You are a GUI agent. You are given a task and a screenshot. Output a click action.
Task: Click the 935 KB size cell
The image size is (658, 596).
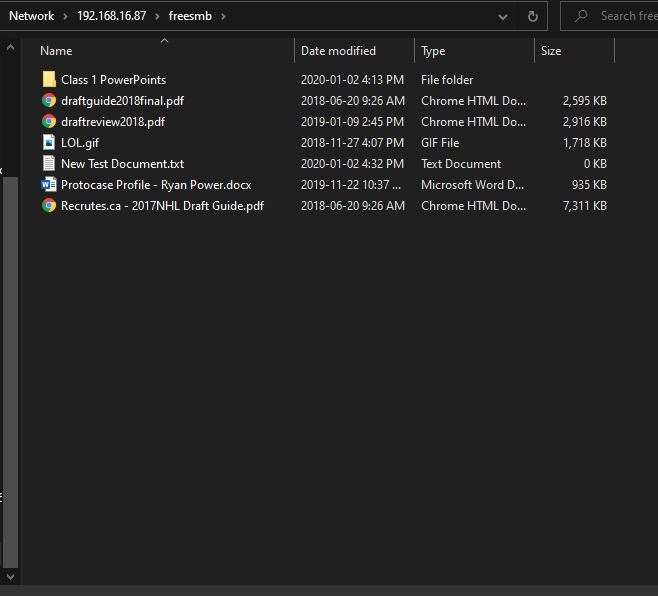[589, 185]
